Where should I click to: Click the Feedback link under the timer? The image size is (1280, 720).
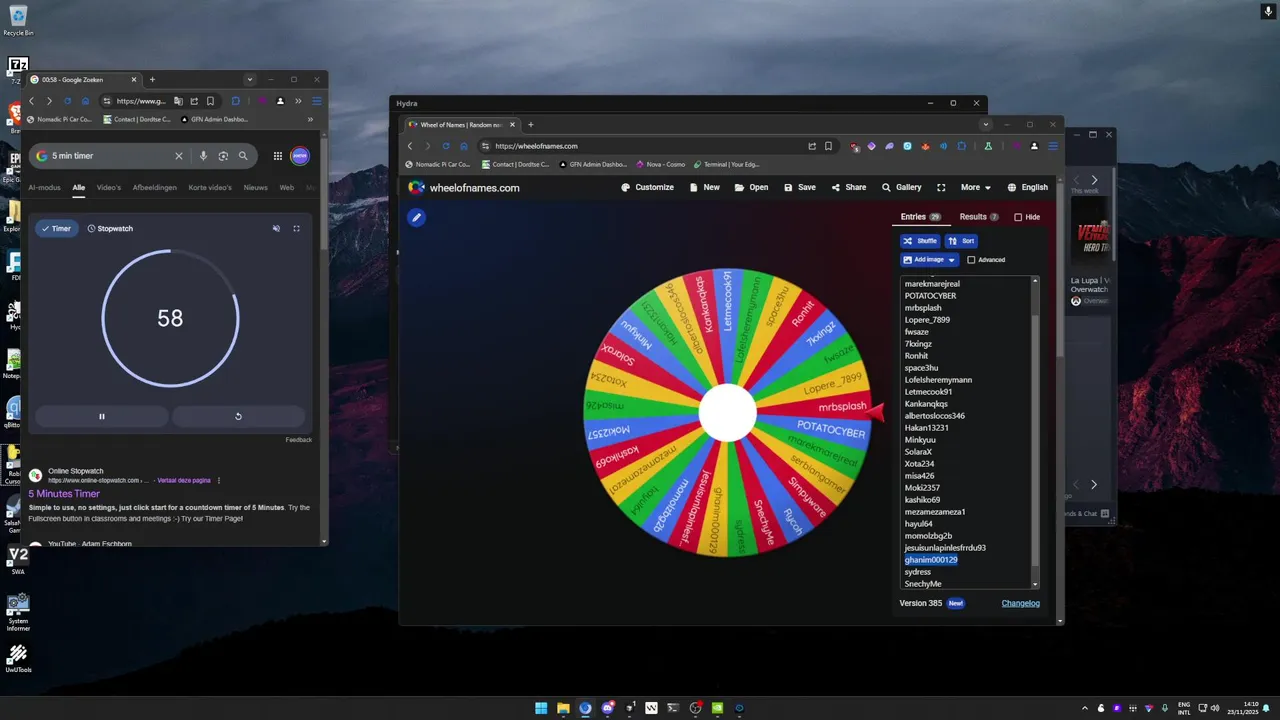point(298,440)
